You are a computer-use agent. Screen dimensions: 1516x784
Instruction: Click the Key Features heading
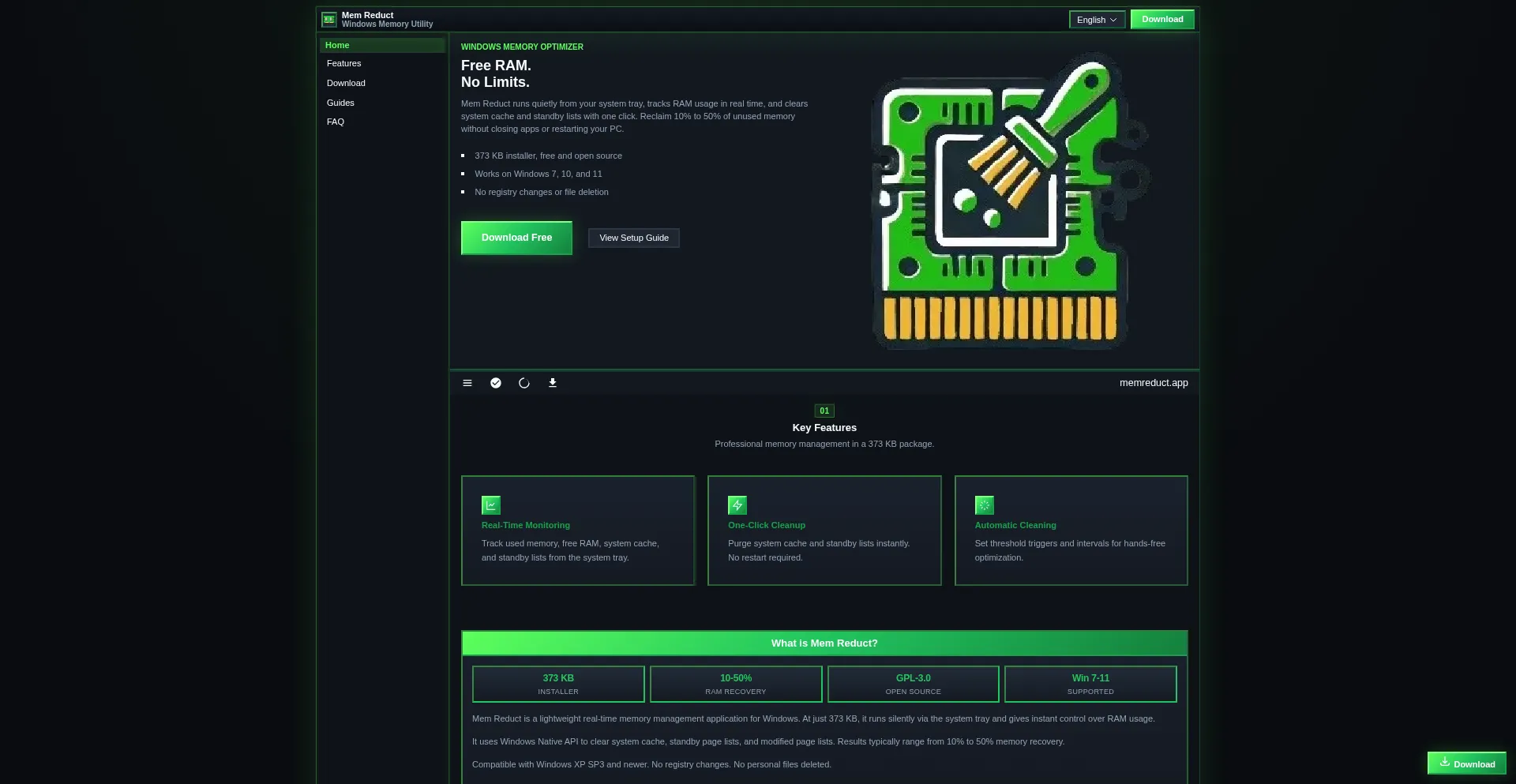824,428
